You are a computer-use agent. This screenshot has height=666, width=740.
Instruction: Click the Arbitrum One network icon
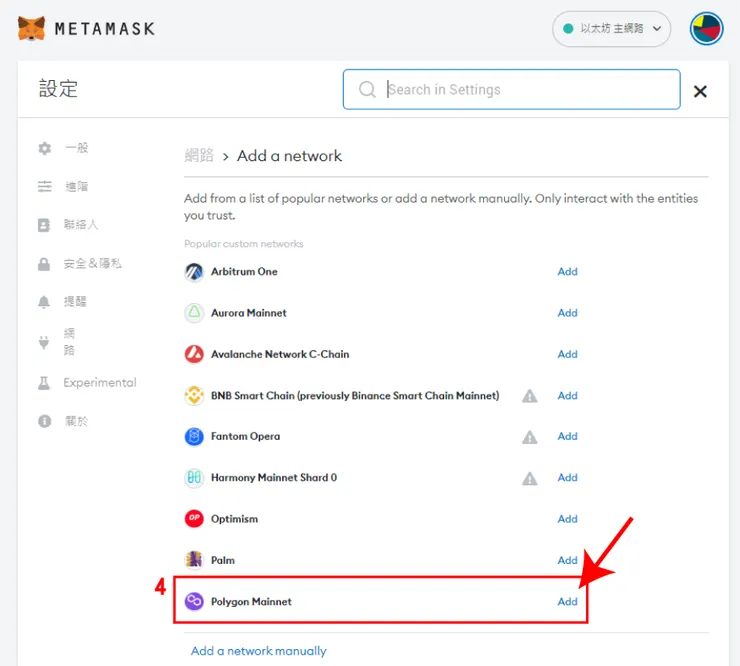(194, 272)
